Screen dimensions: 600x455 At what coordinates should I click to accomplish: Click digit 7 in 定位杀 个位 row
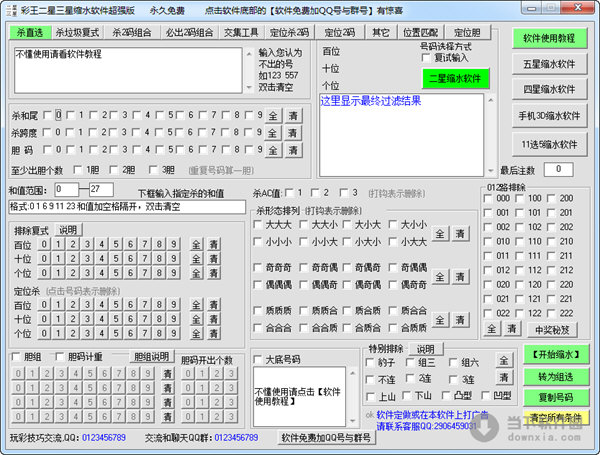click(145, 333)
